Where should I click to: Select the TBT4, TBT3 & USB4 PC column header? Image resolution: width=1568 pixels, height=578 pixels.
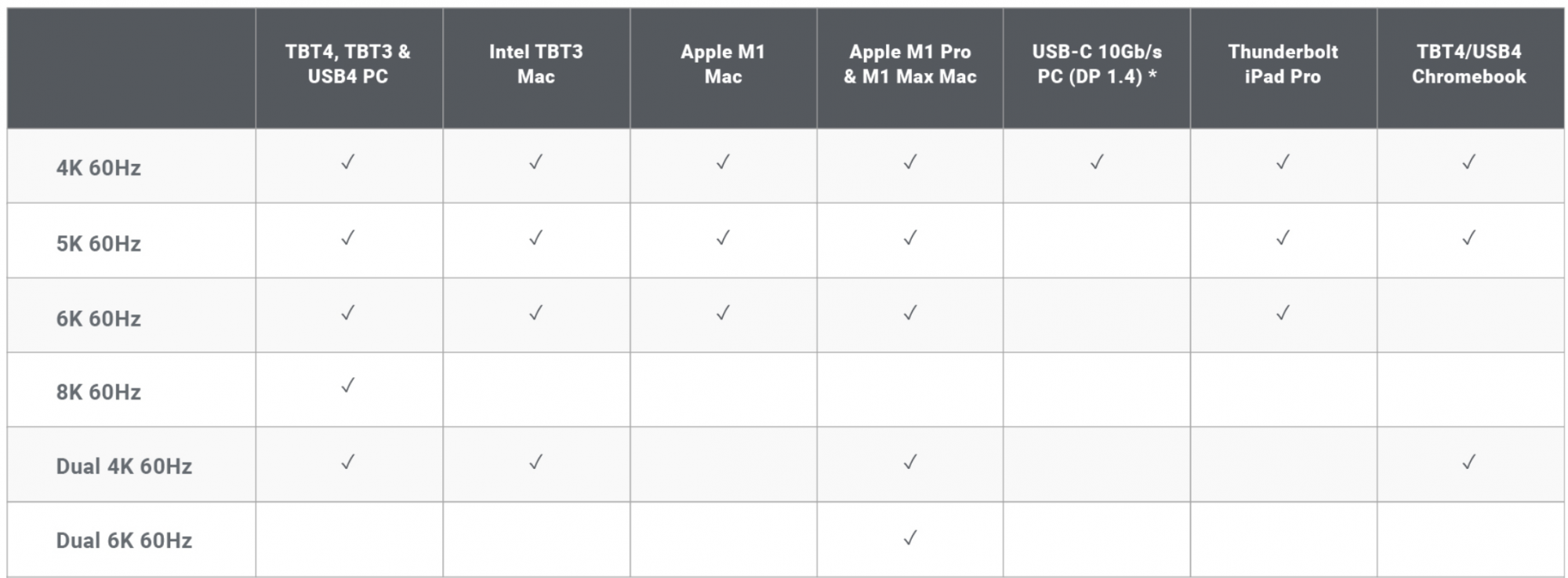point(348,64)
